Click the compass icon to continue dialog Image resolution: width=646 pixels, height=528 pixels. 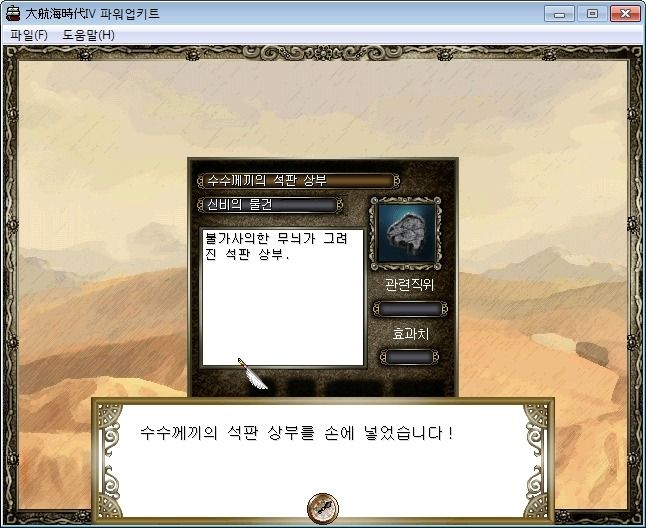click(x=323, y=507)
